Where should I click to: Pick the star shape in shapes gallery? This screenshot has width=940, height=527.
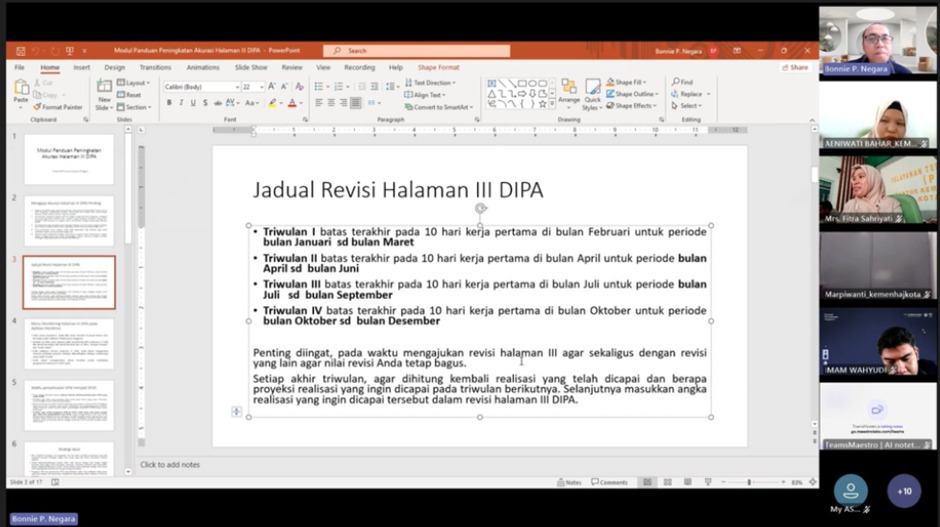click(543, 104)
